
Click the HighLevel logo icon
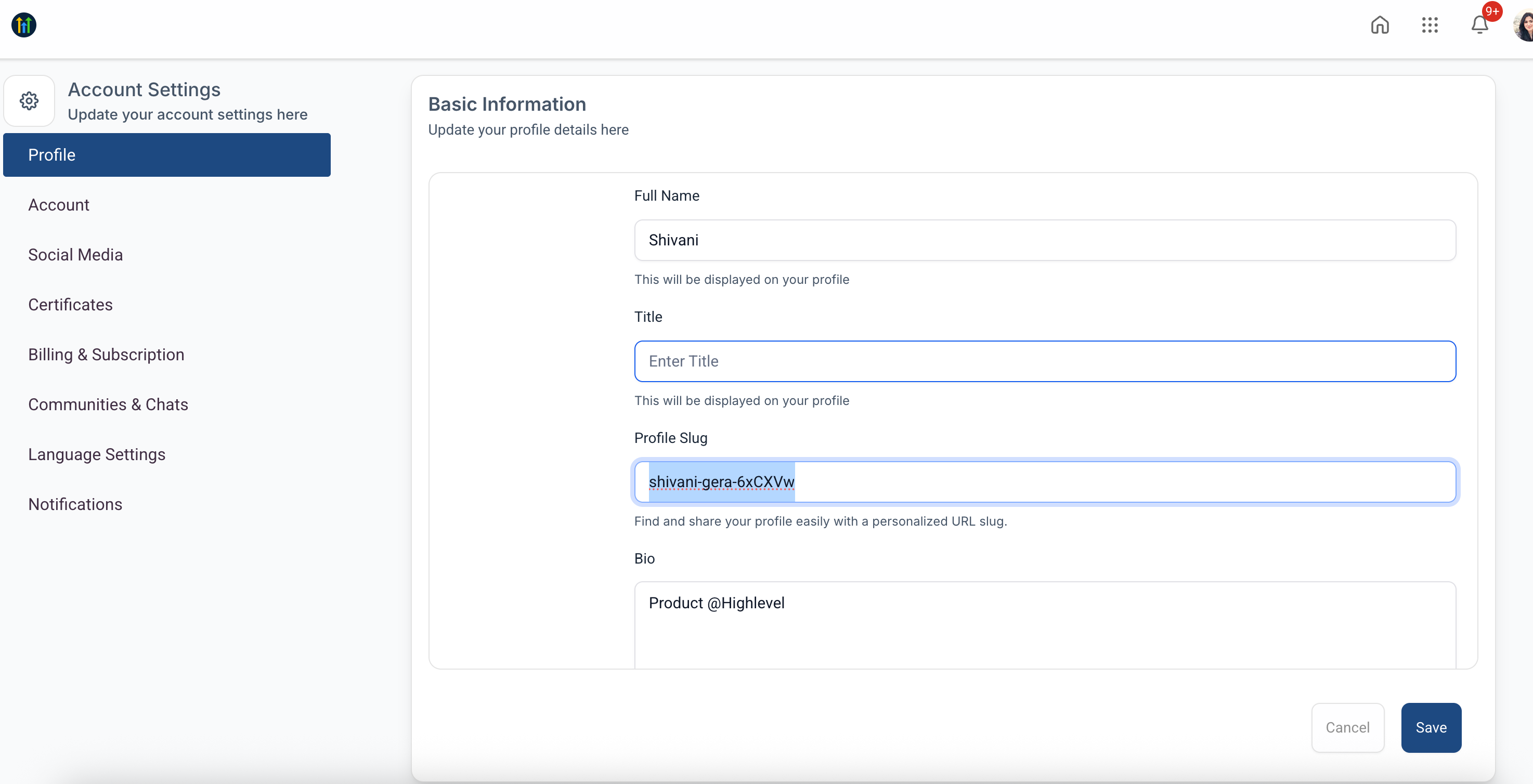[x=24, y=25]
